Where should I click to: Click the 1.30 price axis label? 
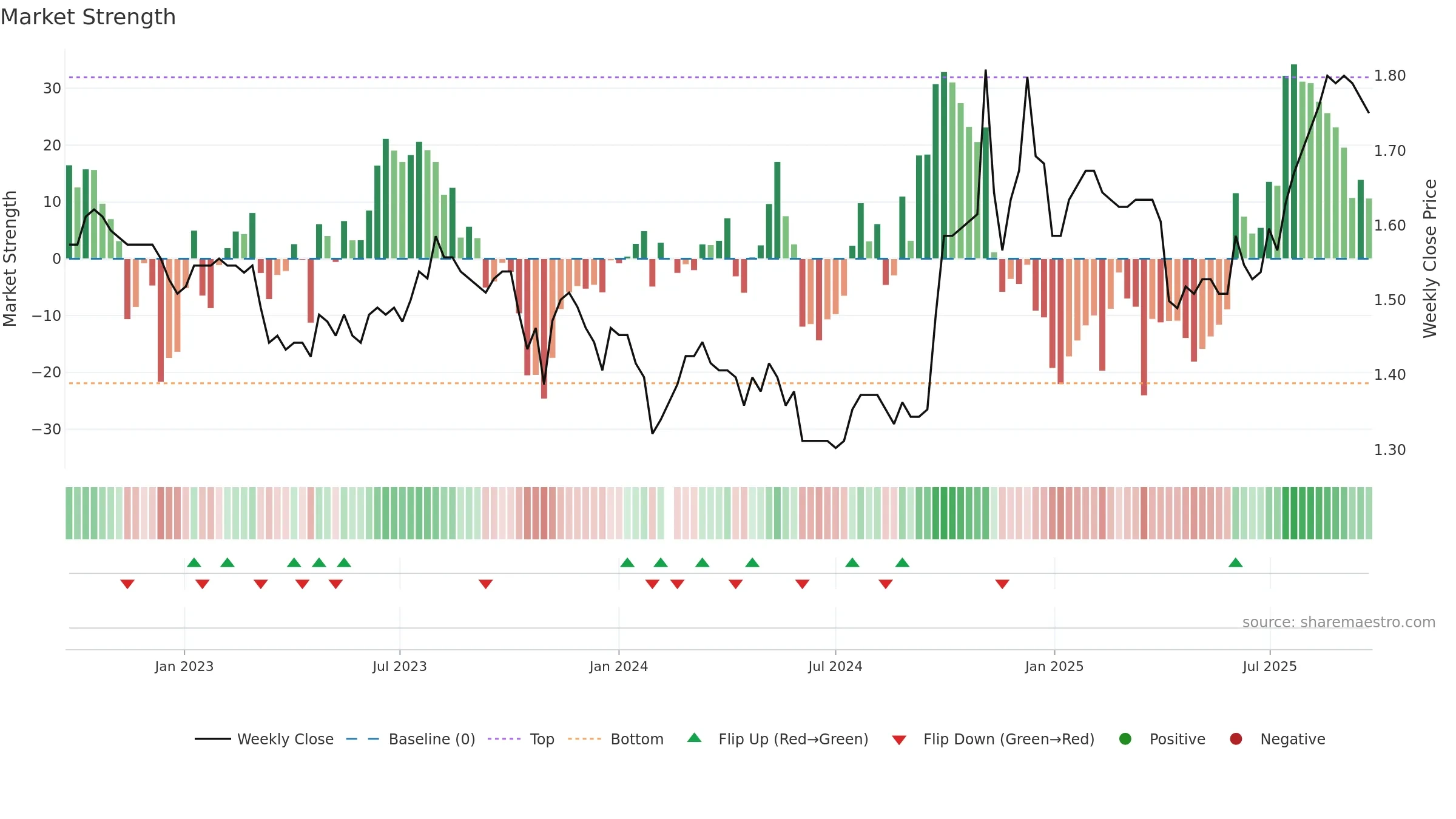click(1390, 450)
